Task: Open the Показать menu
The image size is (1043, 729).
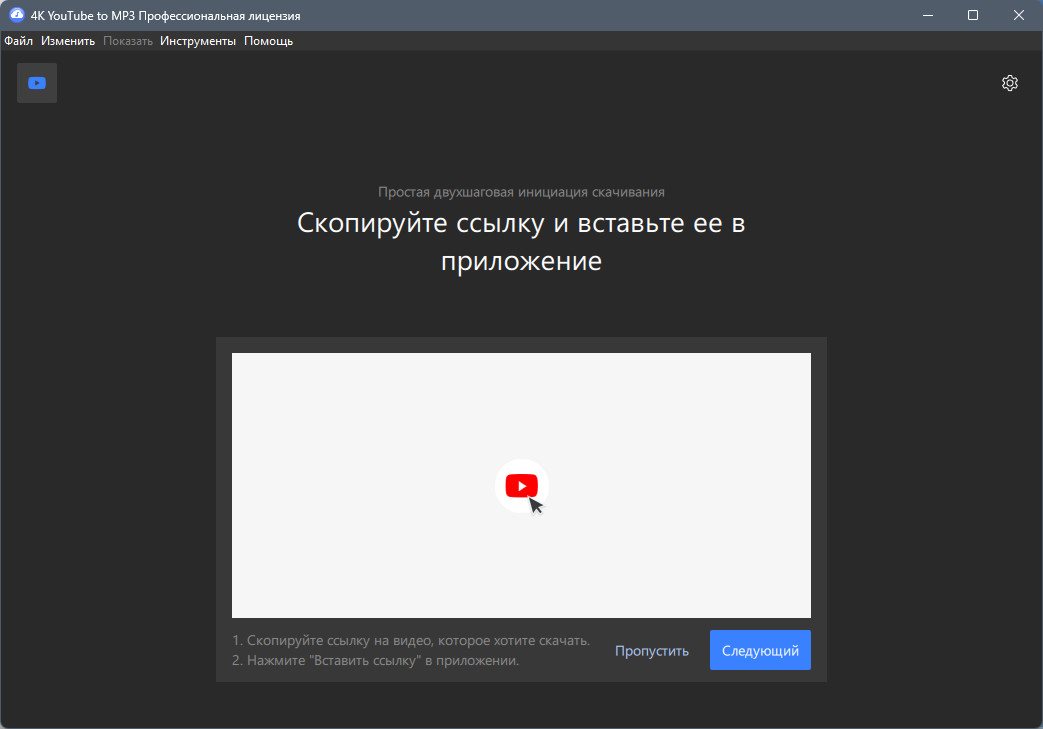Action: 128,41
